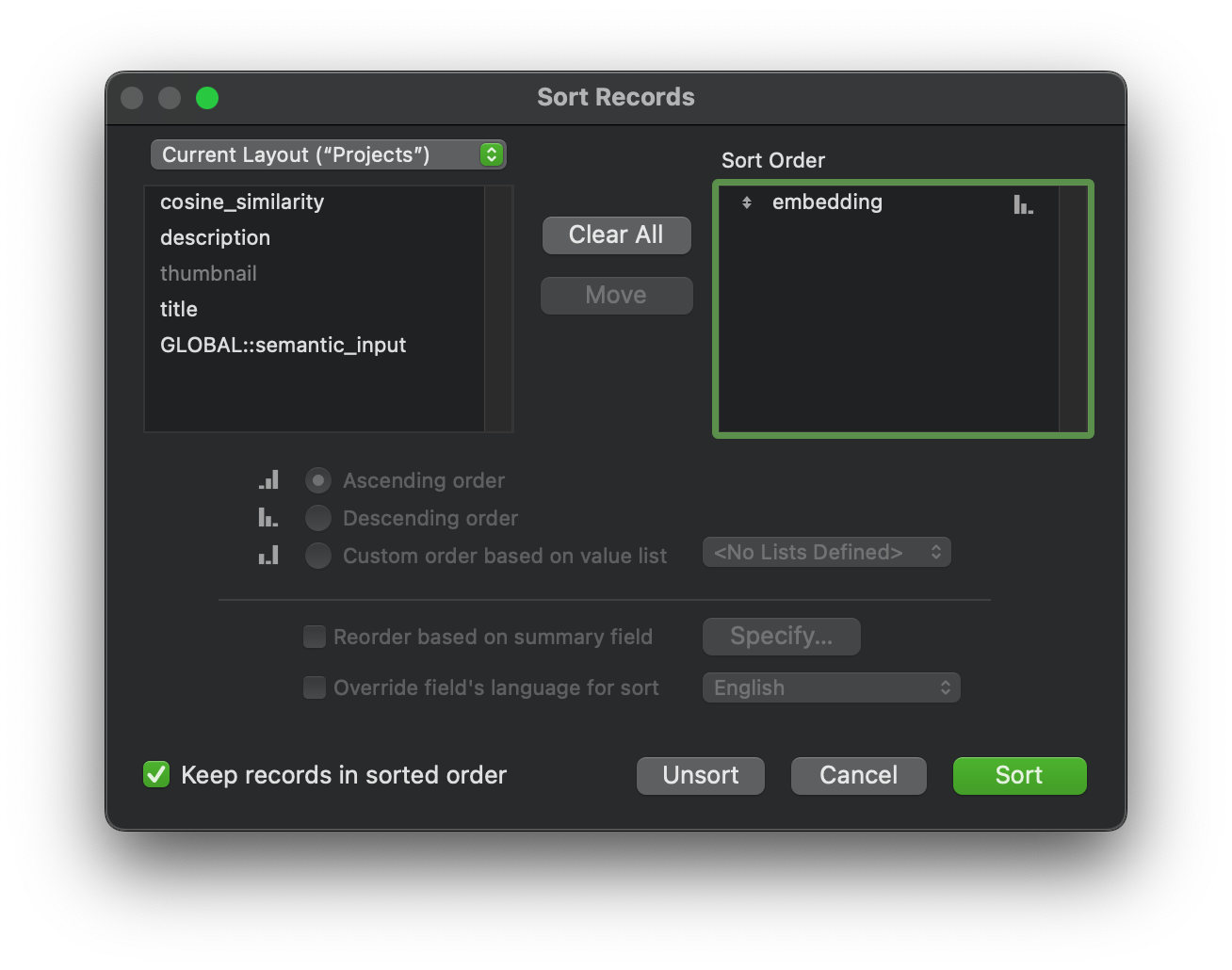Screen dimensions: 1232x970
Task: Select GLOBAL::semantic_input field
Action: [x=283, y=345]
